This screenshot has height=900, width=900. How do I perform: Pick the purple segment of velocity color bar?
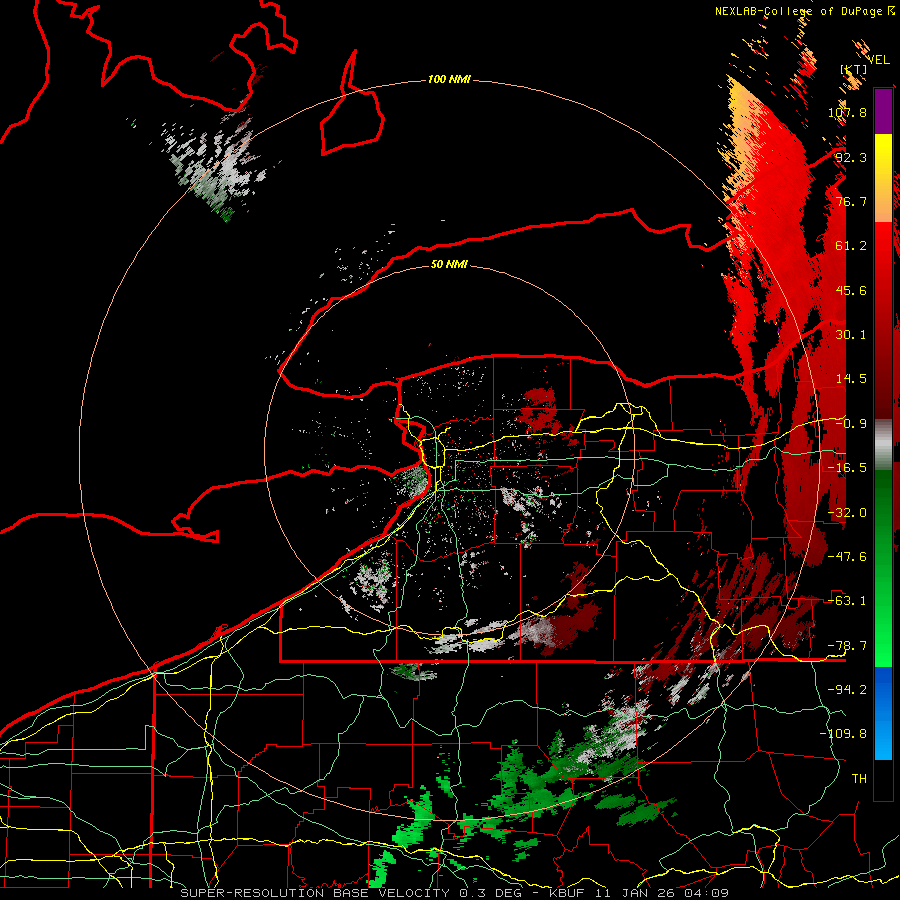tap(883, 111)
